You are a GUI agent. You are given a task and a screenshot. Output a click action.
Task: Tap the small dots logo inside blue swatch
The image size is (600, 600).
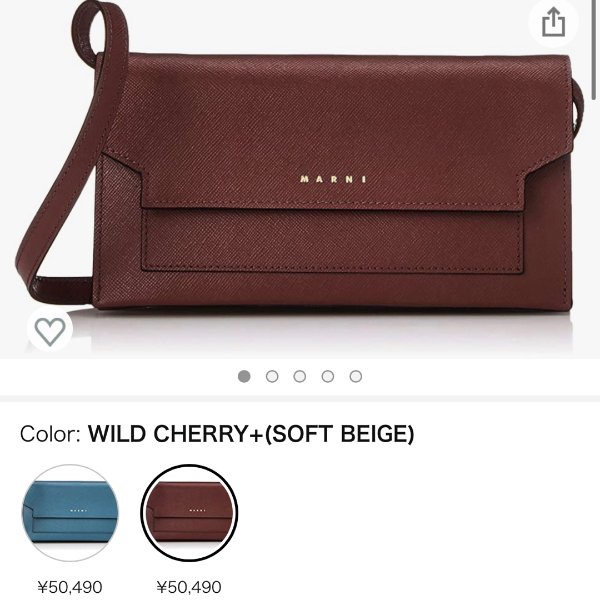coord(79,510)
